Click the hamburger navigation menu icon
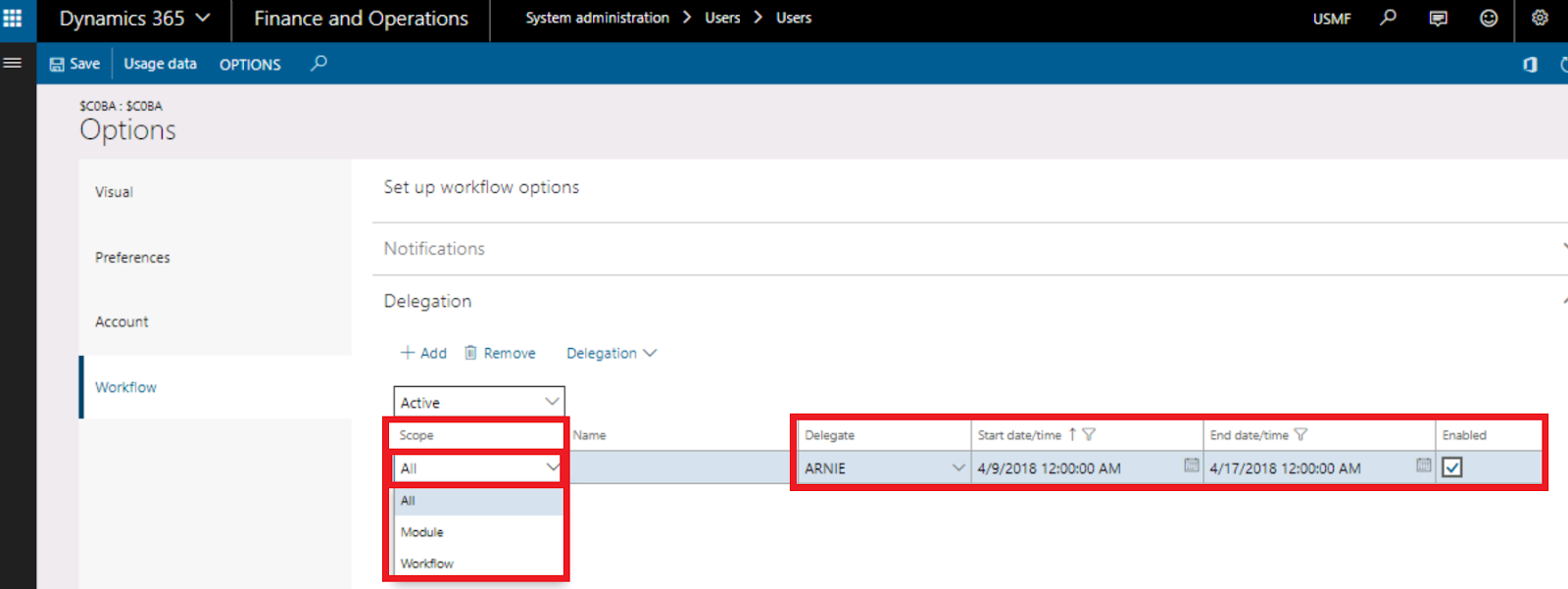The height and width of the screenshot is (589, 1568). (x=13, y=63)
